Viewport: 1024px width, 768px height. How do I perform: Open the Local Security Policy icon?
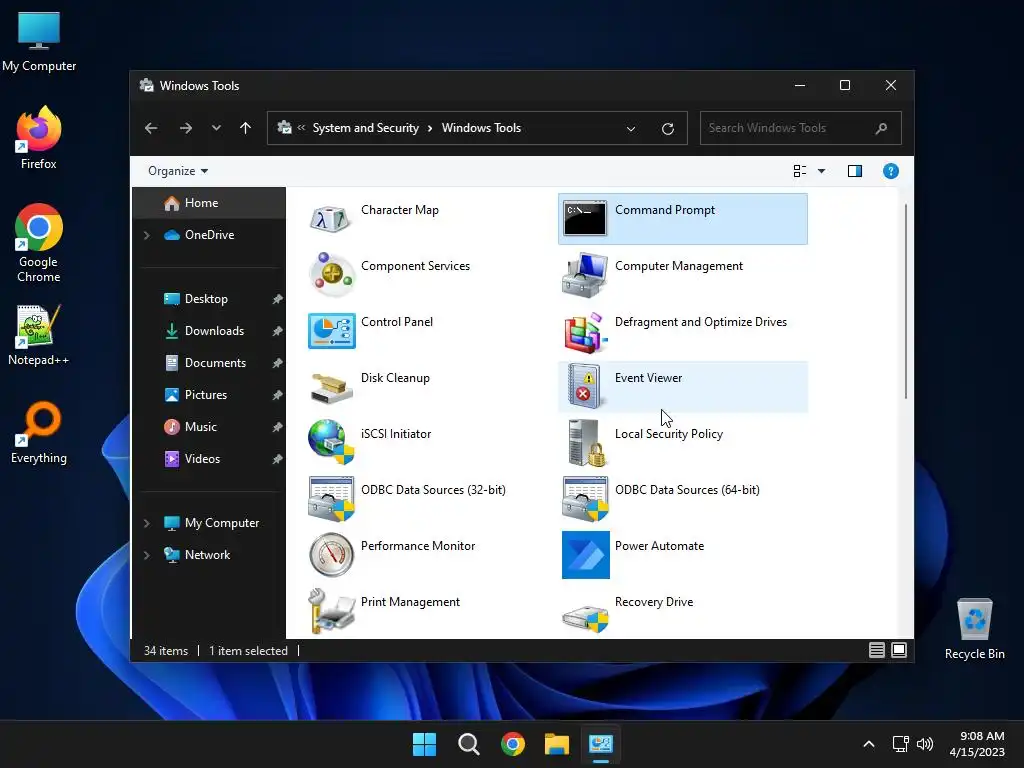tap(586, 443)
